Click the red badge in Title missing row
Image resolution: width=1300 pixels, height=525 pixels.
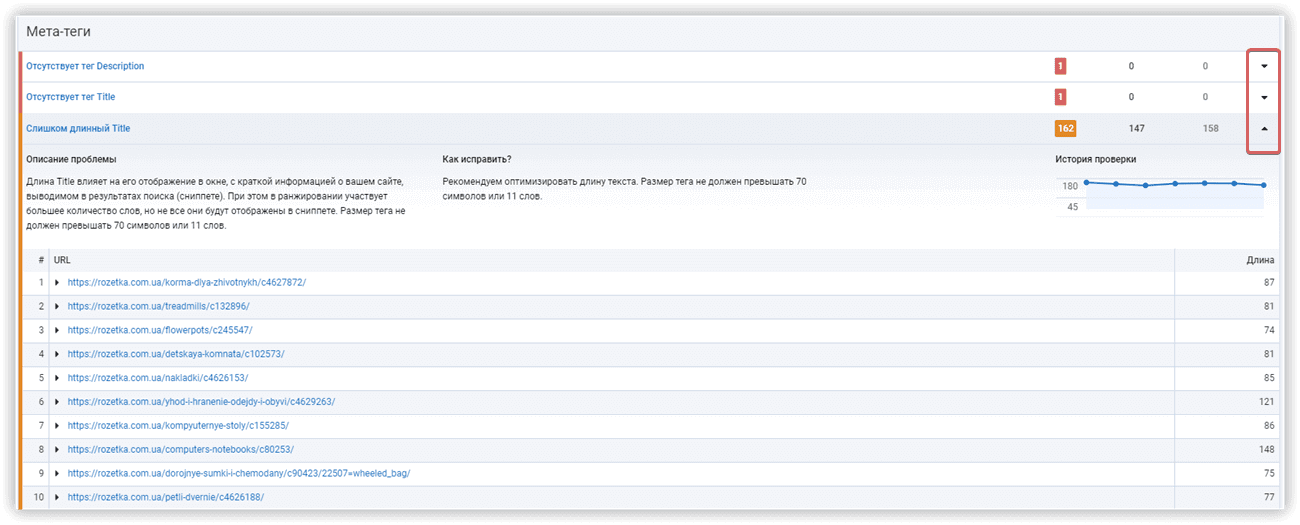coord(1060,98)
